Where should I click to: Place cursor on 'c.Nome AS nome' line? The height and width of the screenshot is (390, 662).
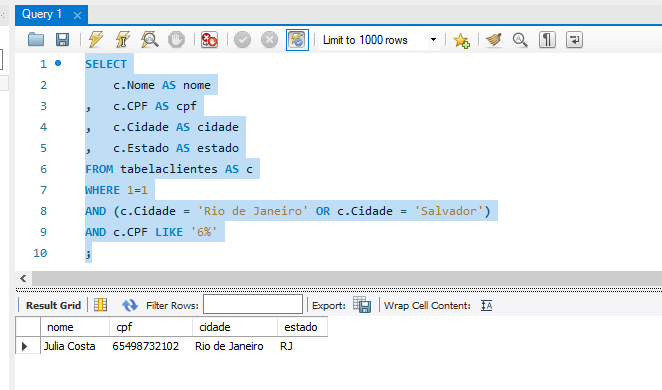[x=162, y=85]
